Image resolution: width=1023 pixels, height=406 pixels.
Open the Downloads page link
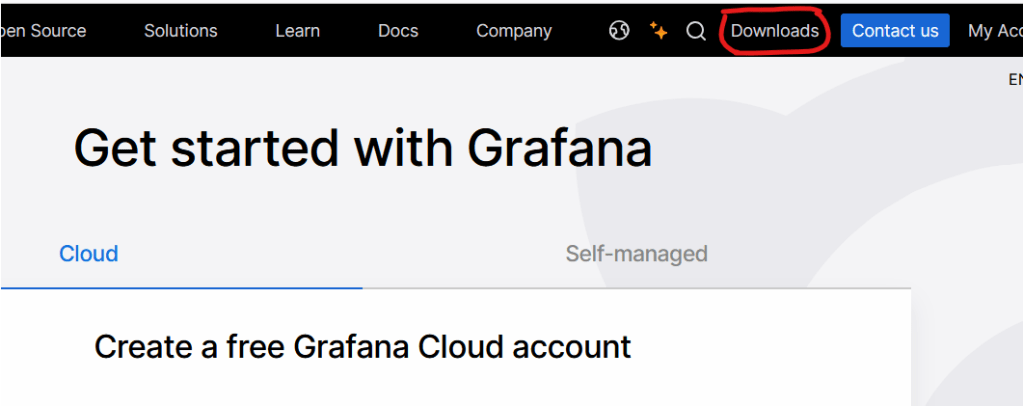[775, 31]
